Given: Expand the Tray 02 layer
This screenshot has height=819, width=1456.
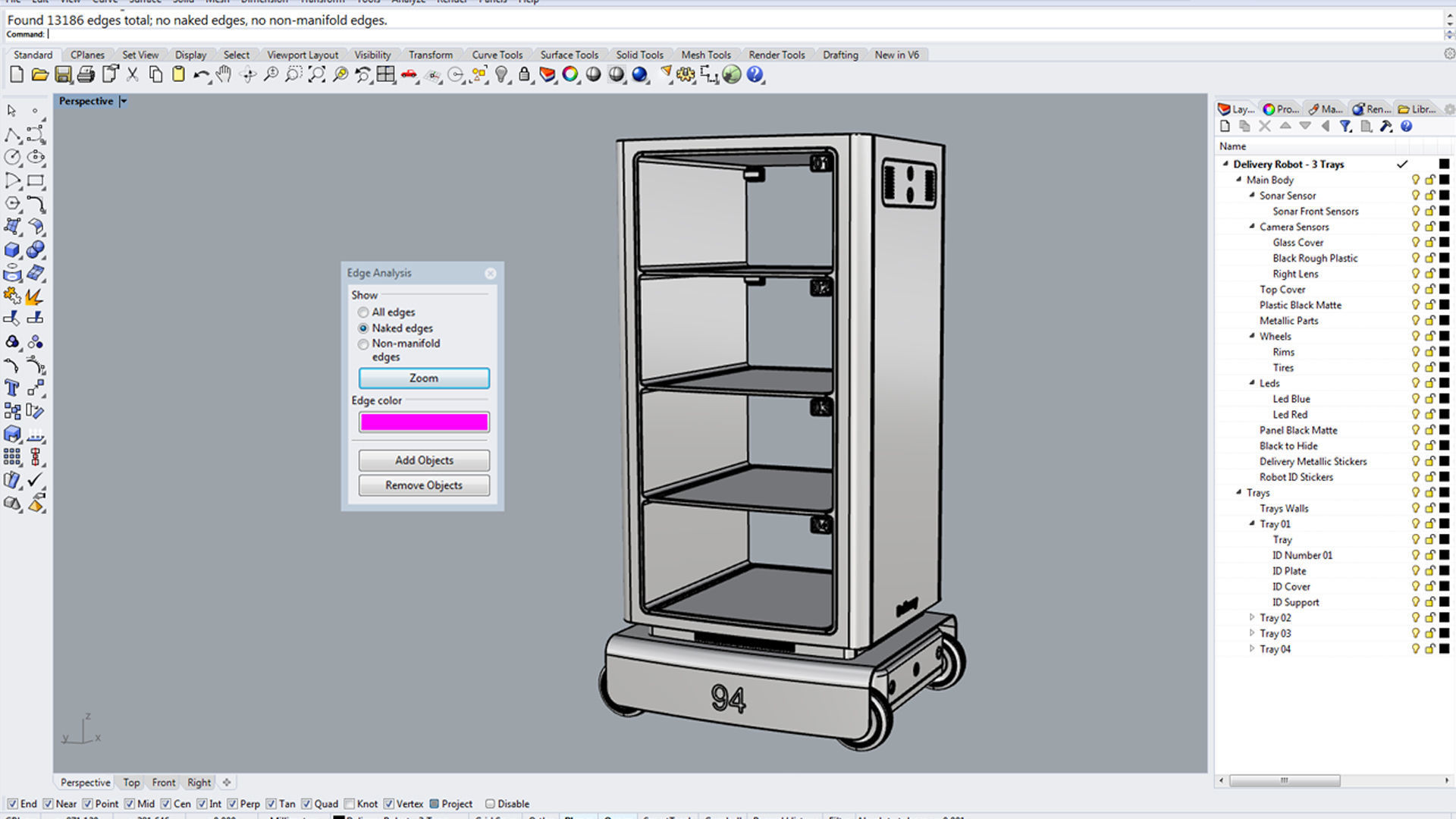Looking at the screenshot, I should point(1252,617).
